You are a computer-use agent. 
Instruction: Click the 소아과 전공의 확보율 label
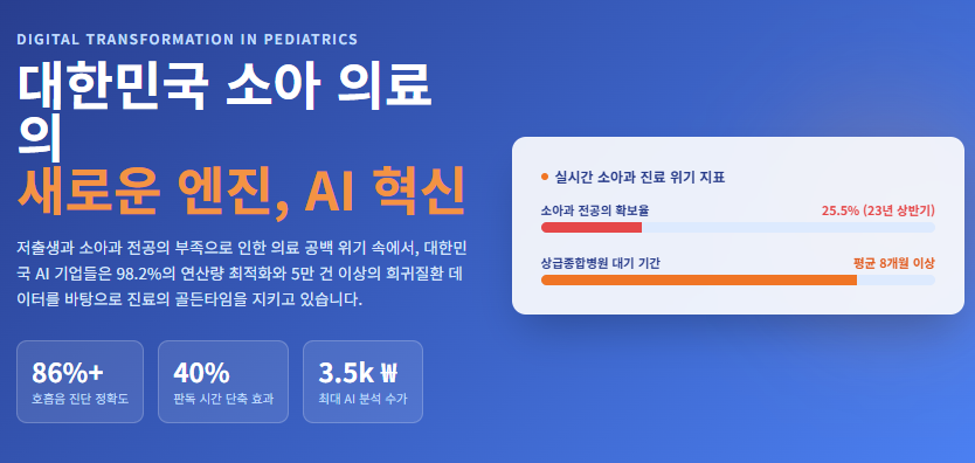click(x=596, y=211)
